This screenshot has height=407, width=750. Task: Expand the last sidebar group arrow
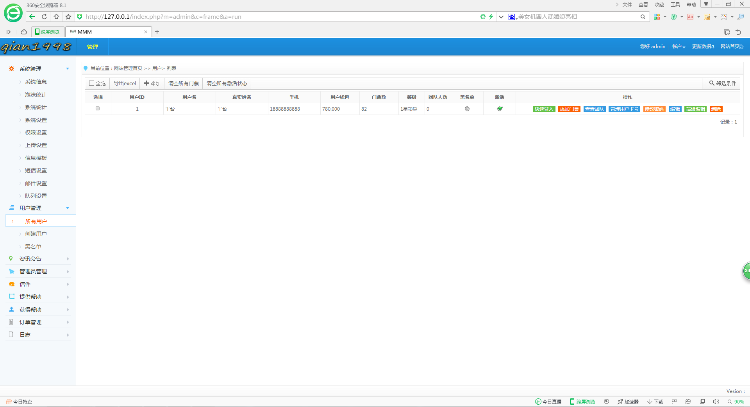pyautogui.click(x=67, y=335)
